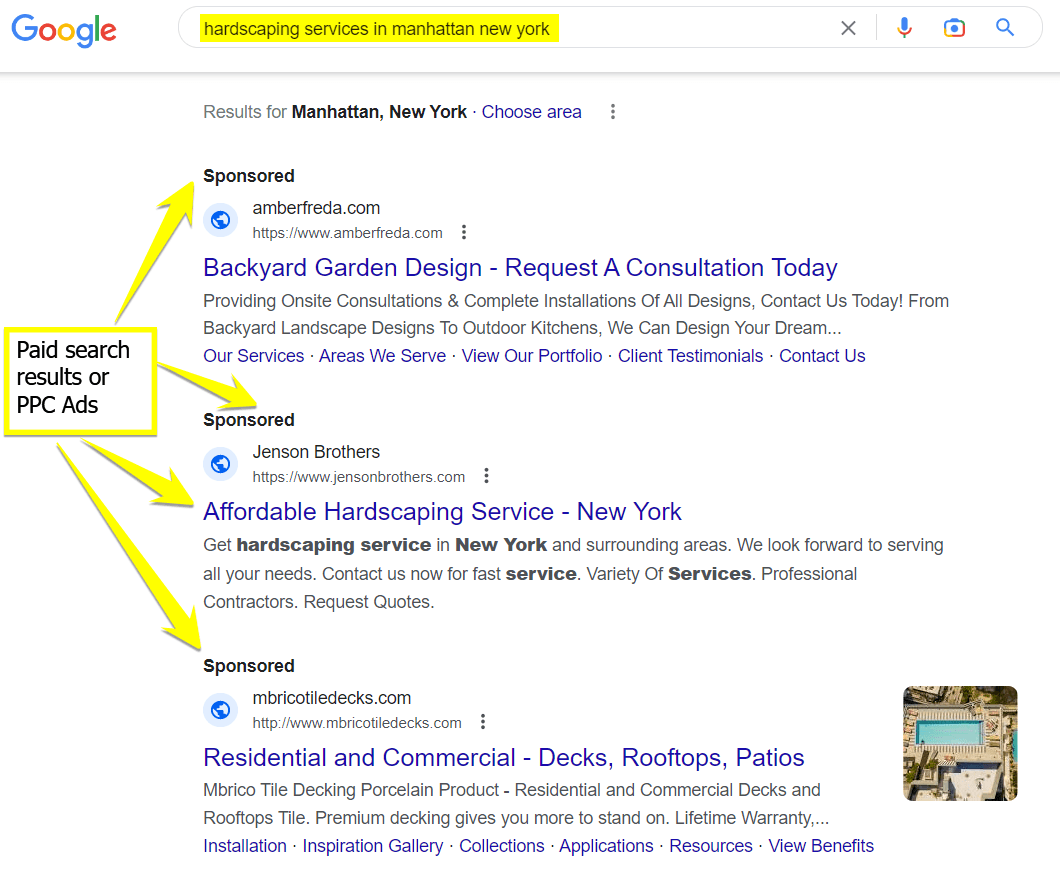This screenshot has height=874, width=1060.
Task: Open Collections sitelink
Action: click(502, 846)
